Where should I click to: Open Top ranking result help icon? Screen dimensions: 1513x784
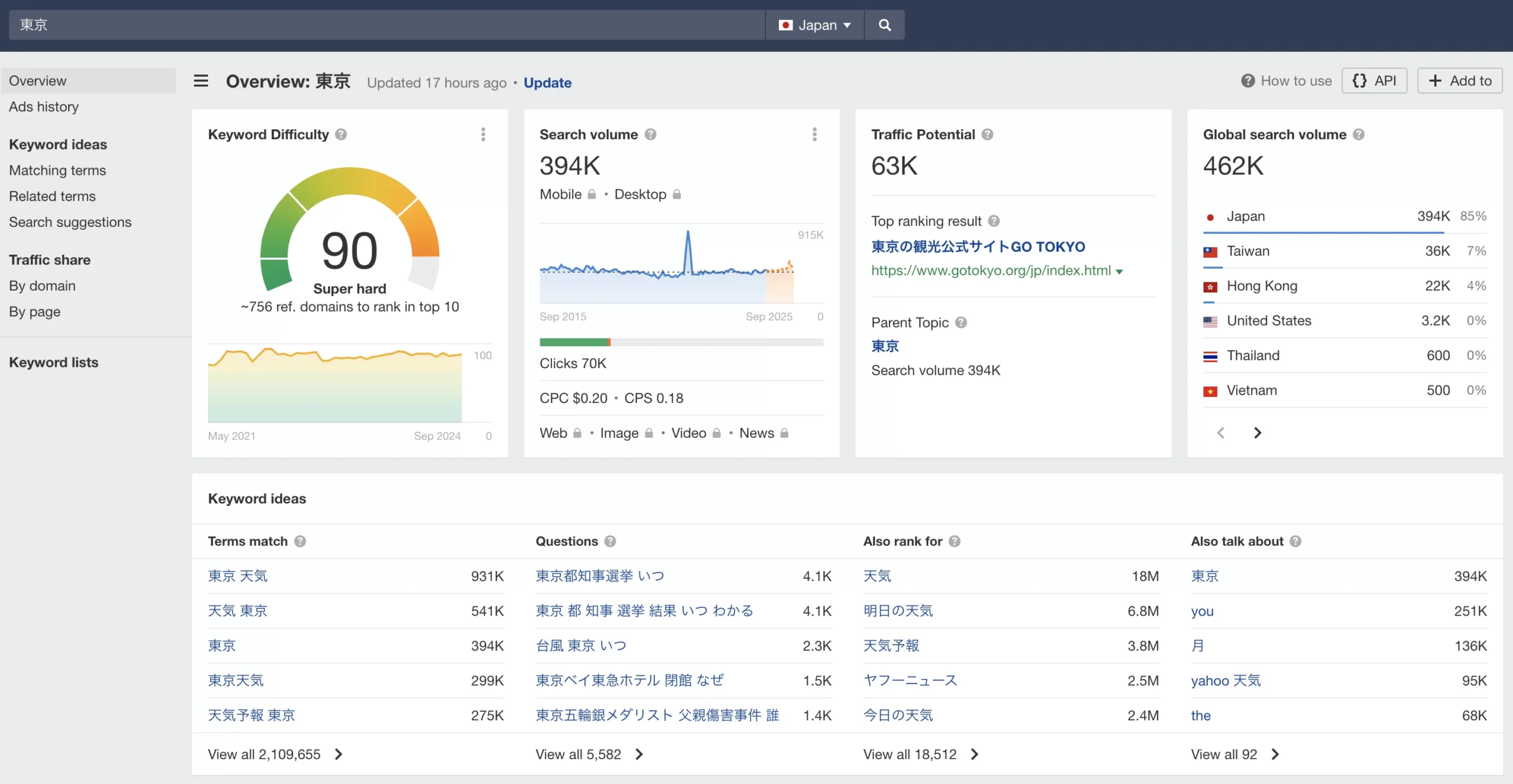[x=993, y=221]
